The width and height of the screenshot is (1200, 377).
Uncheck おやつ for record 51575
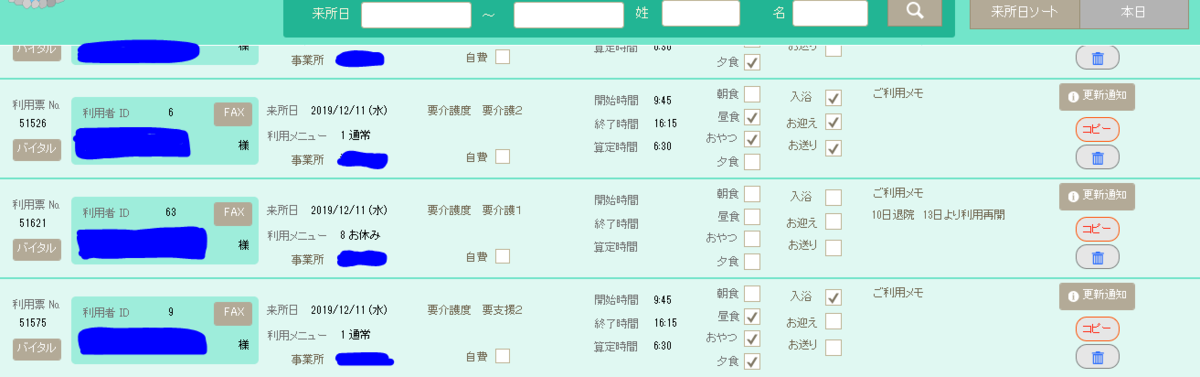[752, 338]
